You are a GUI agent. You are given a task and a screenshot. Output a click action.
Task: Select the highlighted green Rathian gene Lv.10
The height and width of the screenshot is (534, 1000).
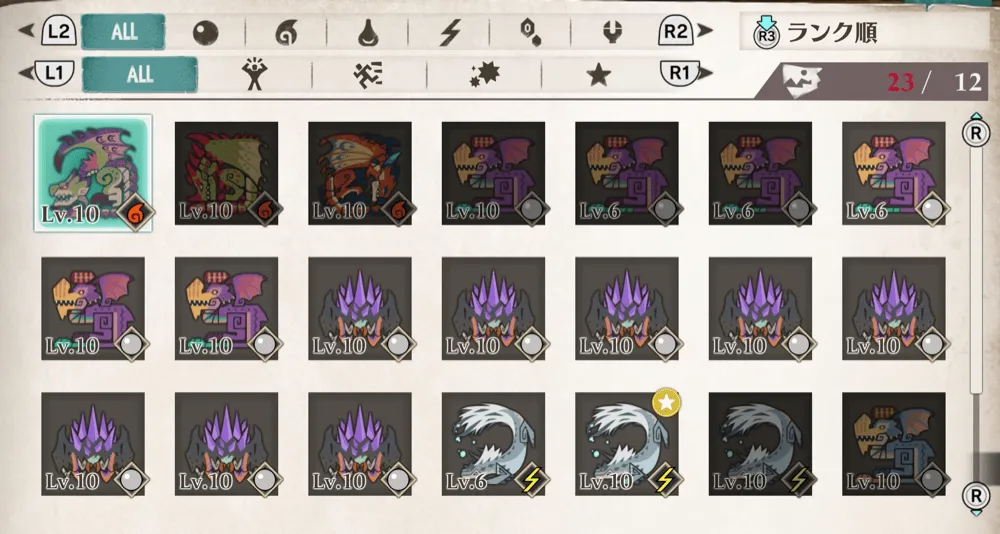click(93, 173)
